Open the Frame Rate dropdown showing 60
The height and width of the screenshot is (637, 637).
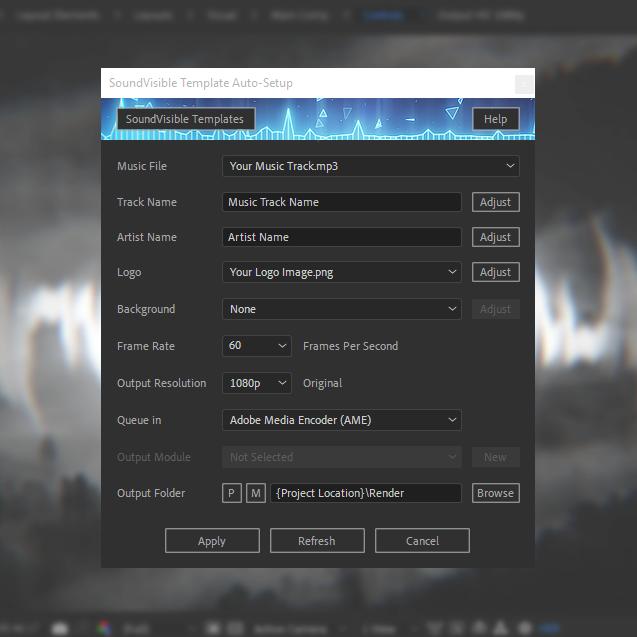click(257, 346)
